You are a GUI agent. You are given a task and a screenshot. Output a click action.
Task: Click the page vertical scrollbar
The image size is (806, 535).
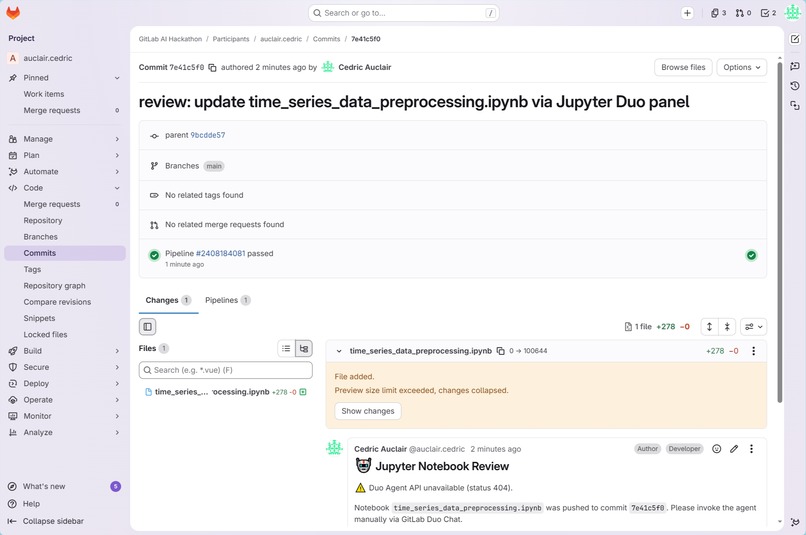click(x=780, y=232)
